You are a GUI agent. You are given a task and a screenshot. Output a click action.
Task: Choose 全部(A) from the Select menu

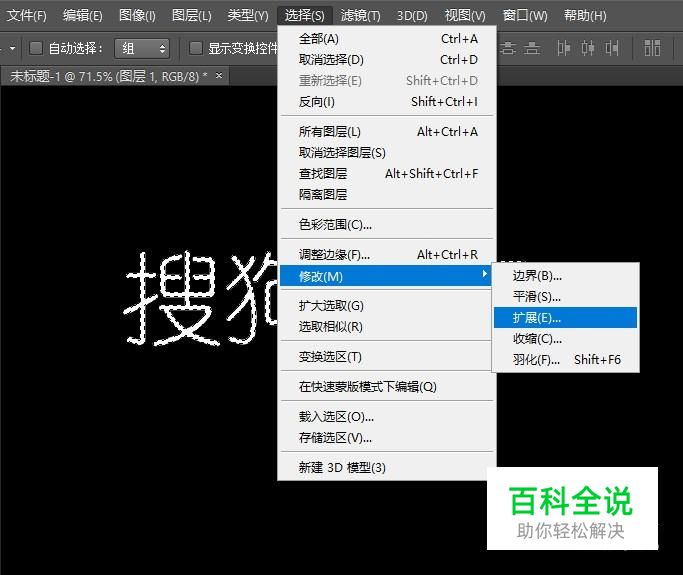pyautogui.click(x=387, y=39)
